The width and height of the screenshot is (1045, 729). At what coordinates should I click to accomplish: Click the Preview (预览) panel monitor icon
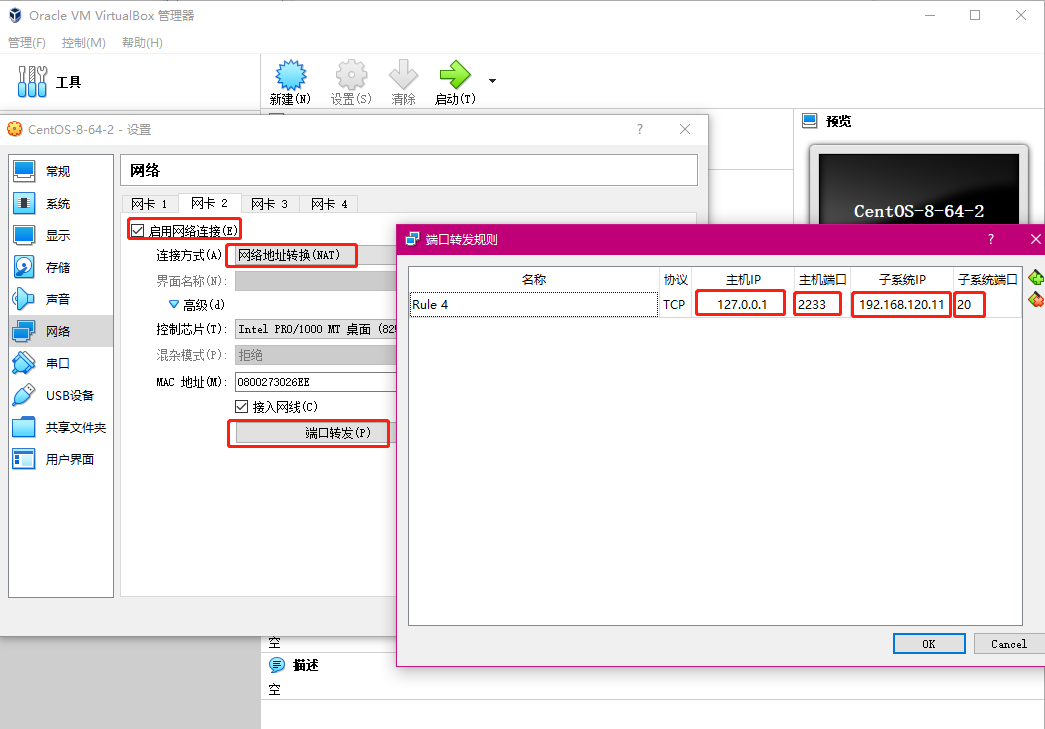pos(810,121)
